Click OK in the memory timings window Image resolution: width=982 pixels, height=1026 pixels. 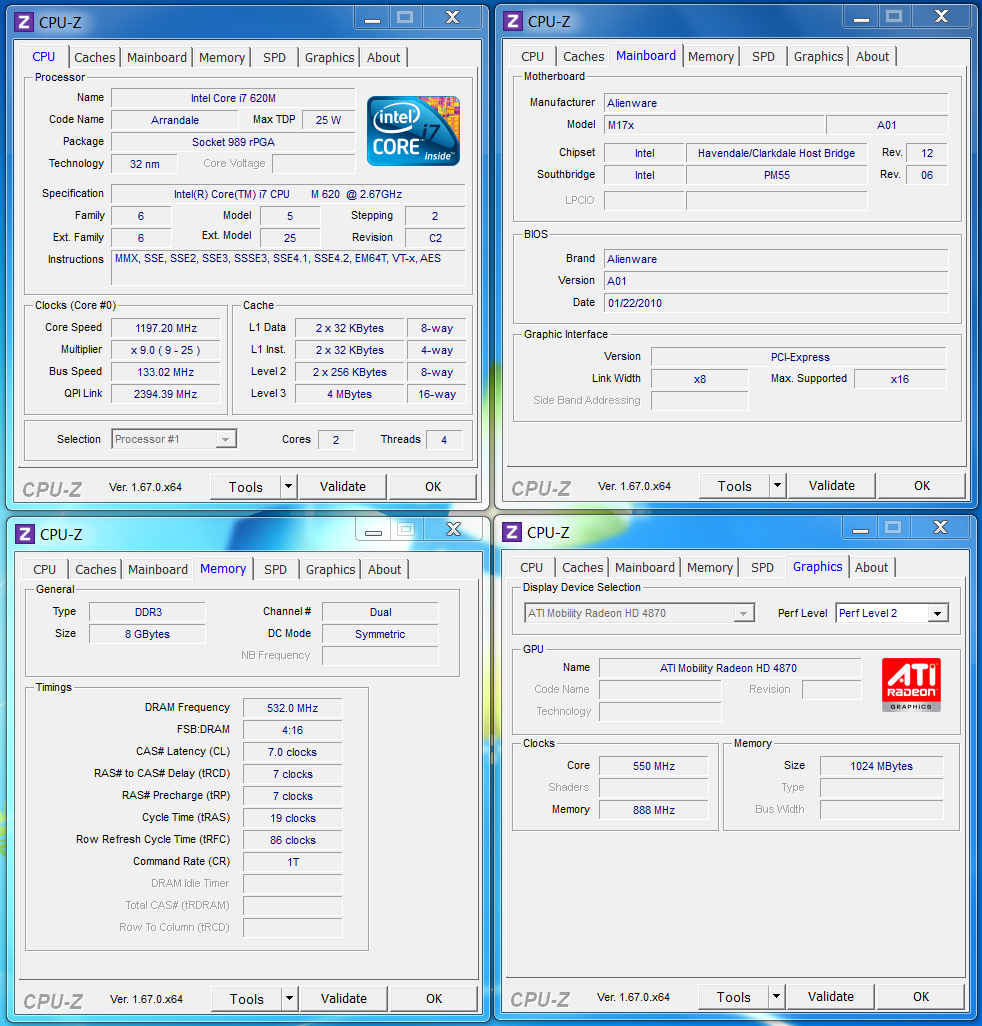pyautogui.click(x=433, y=998)
